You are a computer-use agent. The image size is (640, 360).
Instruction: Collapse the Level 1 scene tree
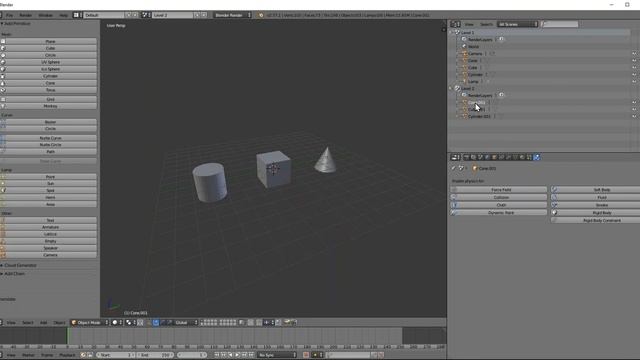(451, 32)
